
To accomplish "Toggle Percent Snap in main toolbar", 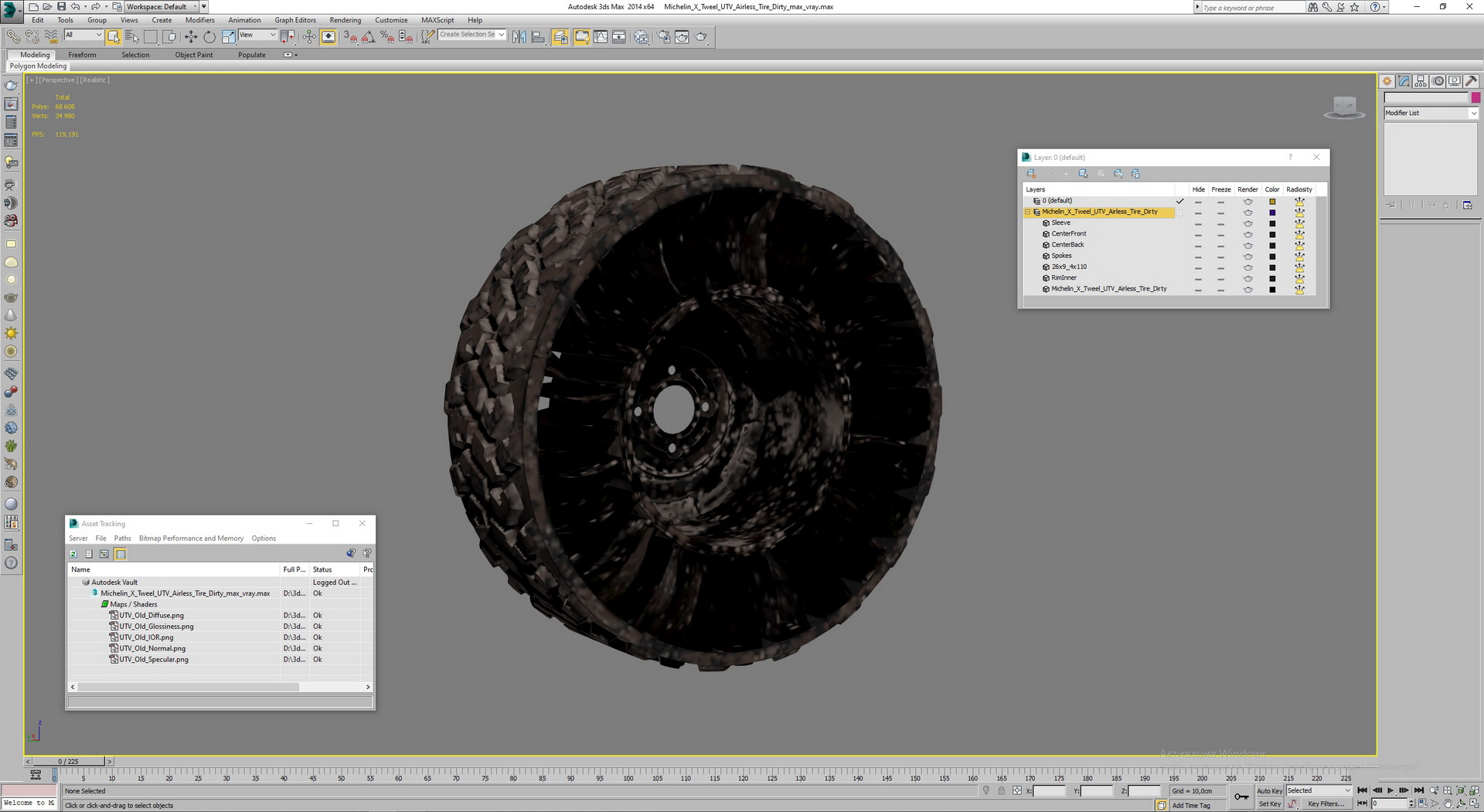I will (x=387, y=36).
